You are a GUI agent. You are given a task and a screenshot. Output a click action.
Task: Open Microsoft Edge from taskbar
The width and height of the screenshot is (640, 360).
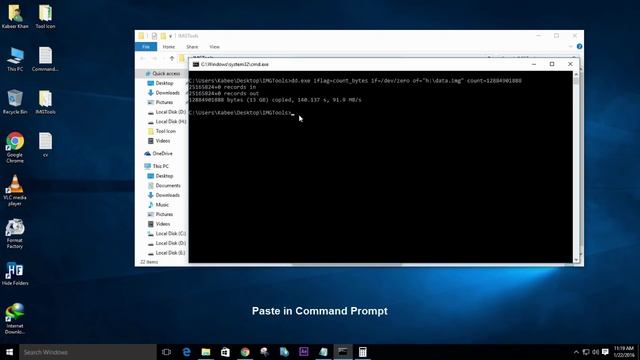(187, 352)
